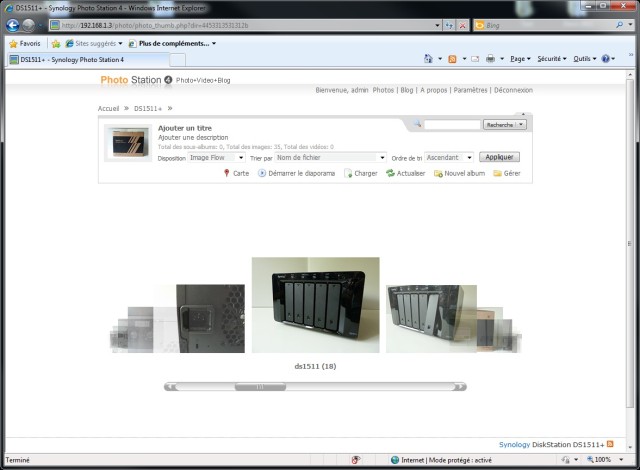Open the Ordre de tri Ascendant dropdown
This screenshot has height=470, width=640.
click(x=449, y=157)
